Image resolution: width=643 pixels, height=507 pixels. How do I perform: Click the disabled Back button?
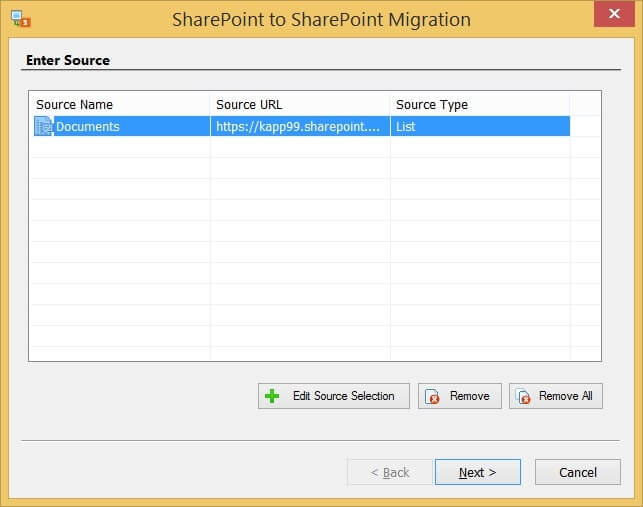click(390, 472)
